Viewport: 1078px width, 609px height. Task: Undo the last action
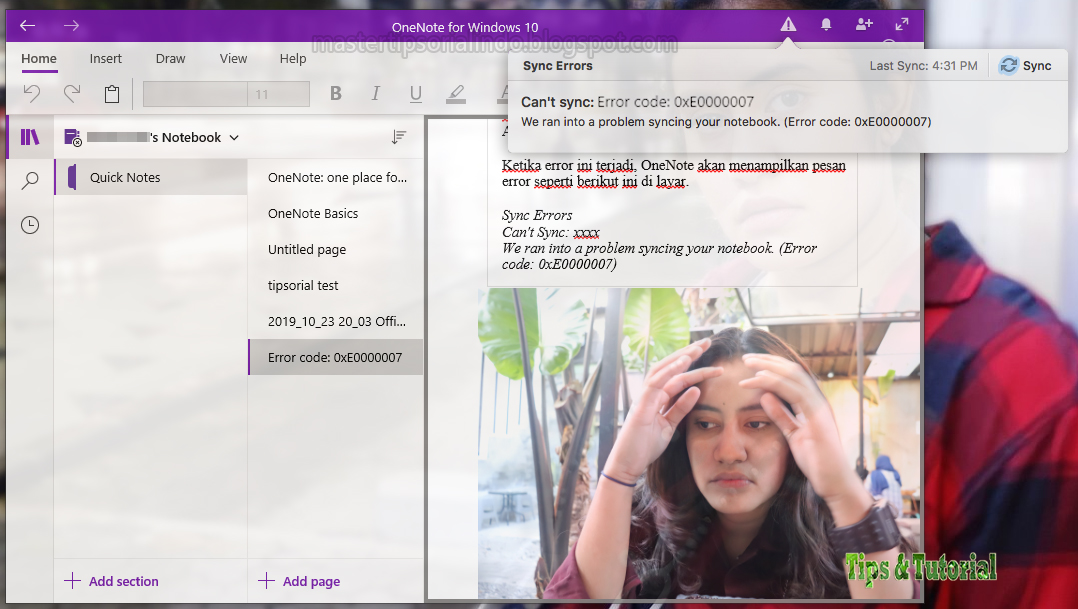[31, 93]
